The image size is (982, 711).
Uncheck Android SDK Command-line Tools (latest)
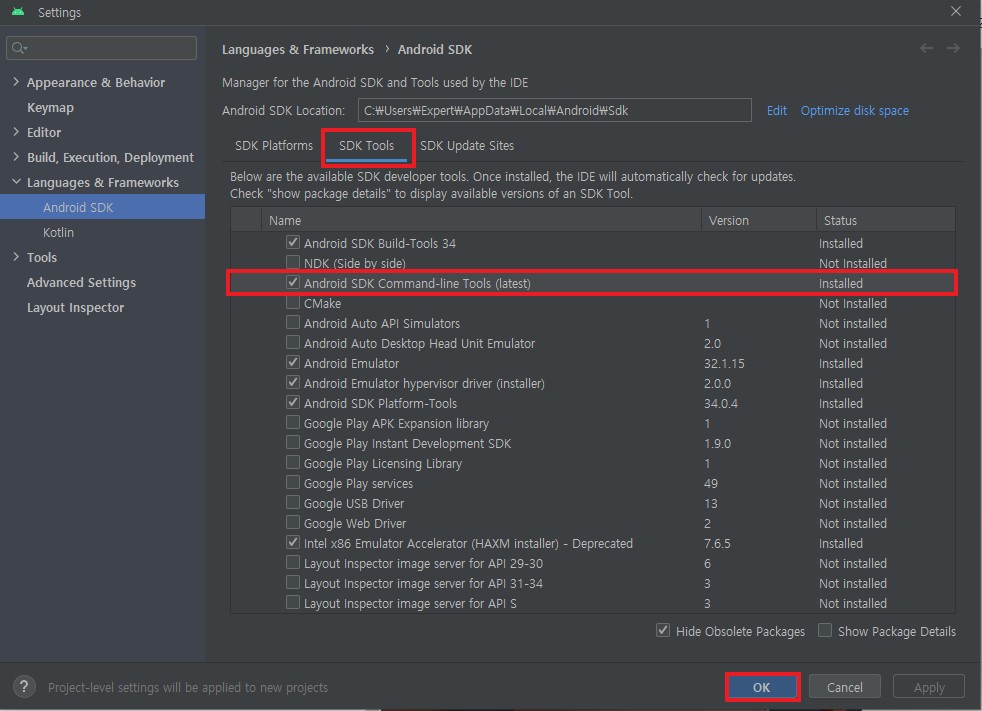tap(292, 282)
